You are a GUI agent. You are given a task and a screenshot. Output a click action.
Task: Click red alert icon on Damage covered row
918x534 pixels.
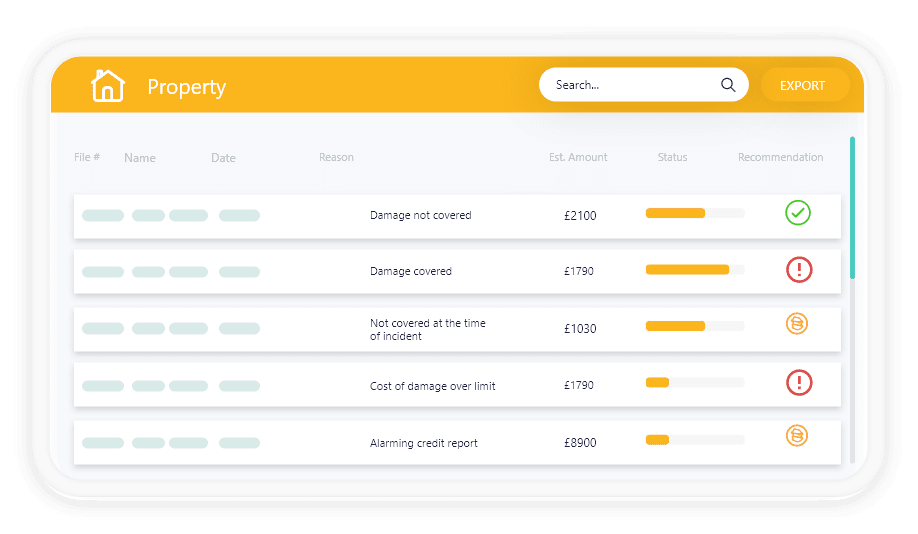click(799, 270)
